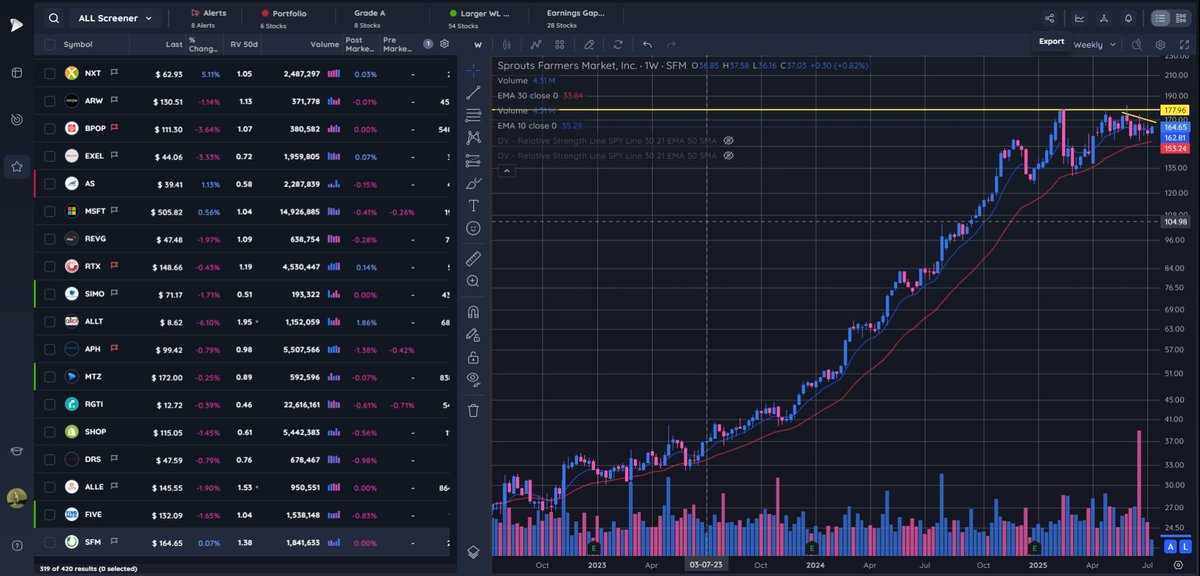Open the help question mark icon

click(x=17, y=545)
